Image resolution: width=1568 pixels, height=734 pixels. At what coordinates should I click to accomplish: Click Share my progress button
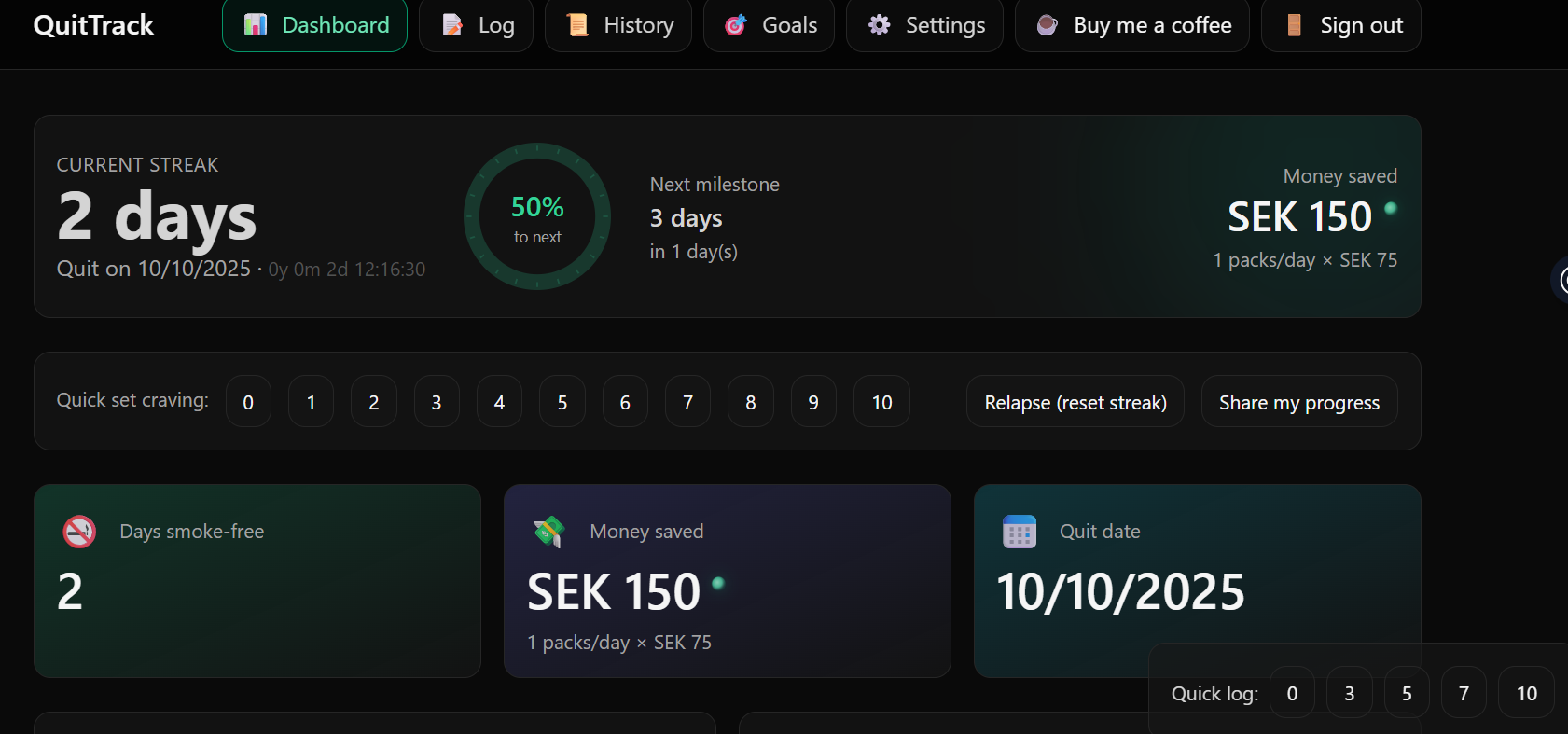1298,402
